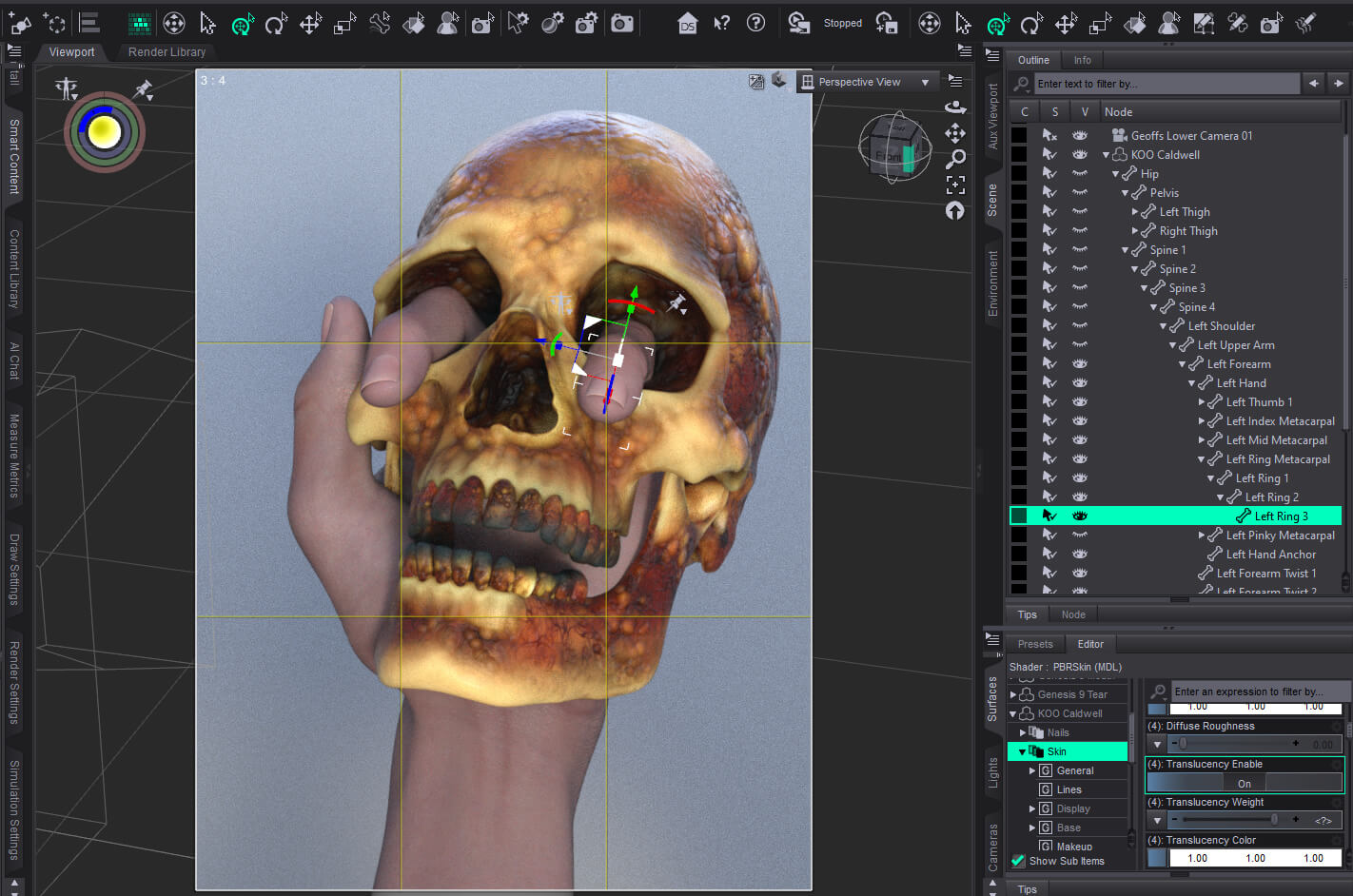This screenshot has height=896, width=1353.
Task: Open tool settings cursor-gear icon
Action: [x=518, y=24]
